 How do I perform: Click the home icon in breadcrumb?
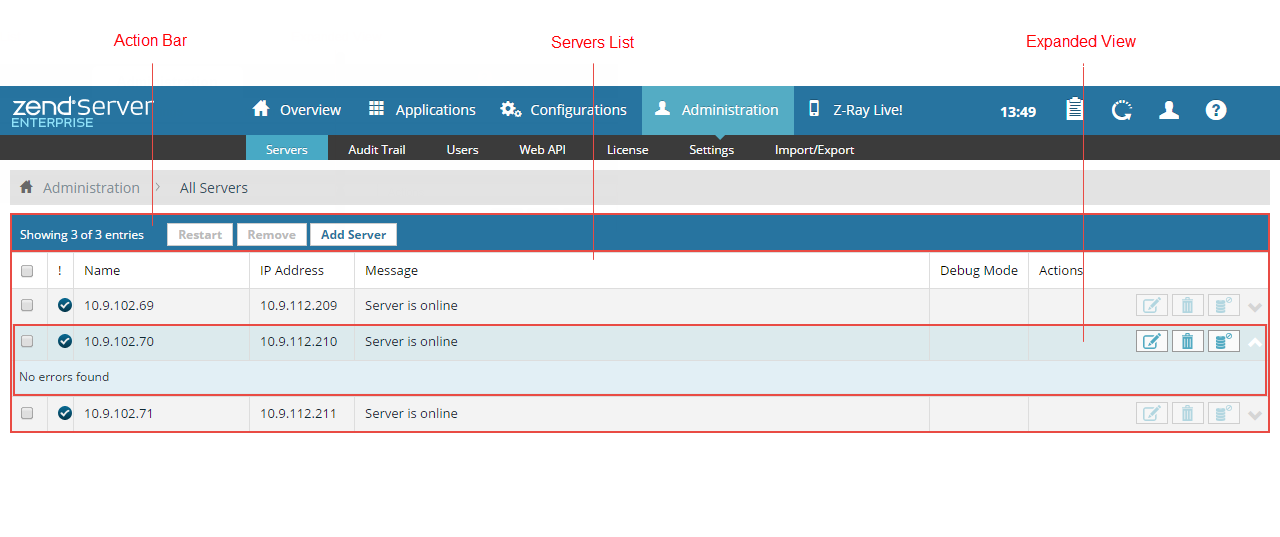pyautogui.click(x=27, y=188)
